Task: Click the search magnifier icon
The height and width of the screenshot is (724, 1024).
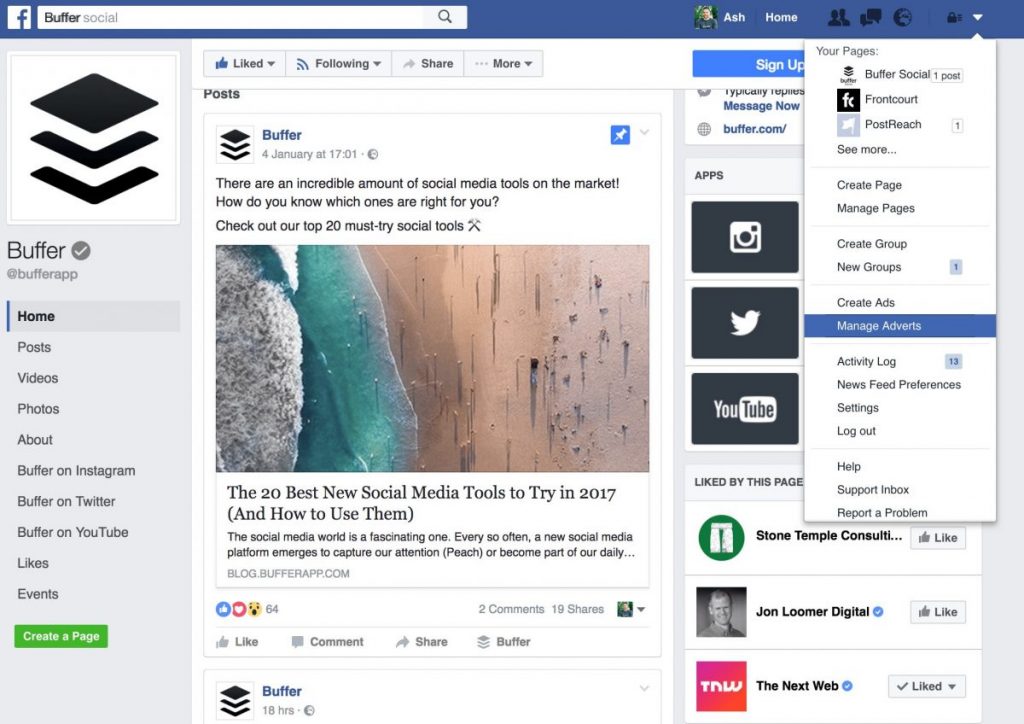Action: click(446, 17)
